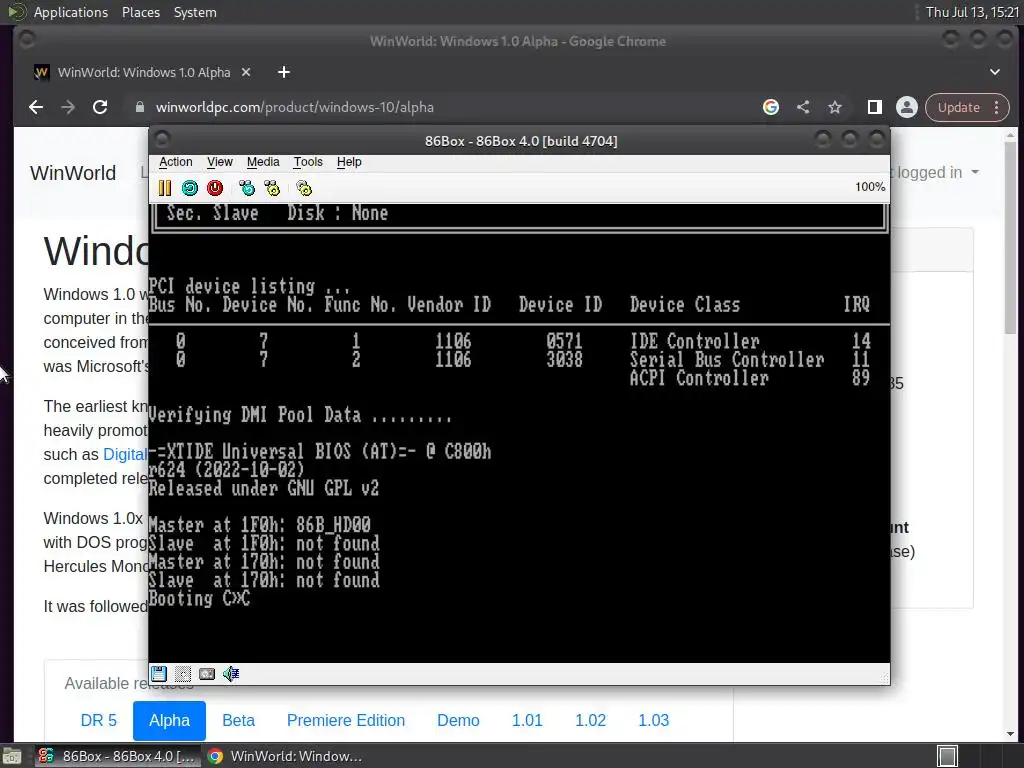Open the Action menu in 86Box

(x=176, y=162)
